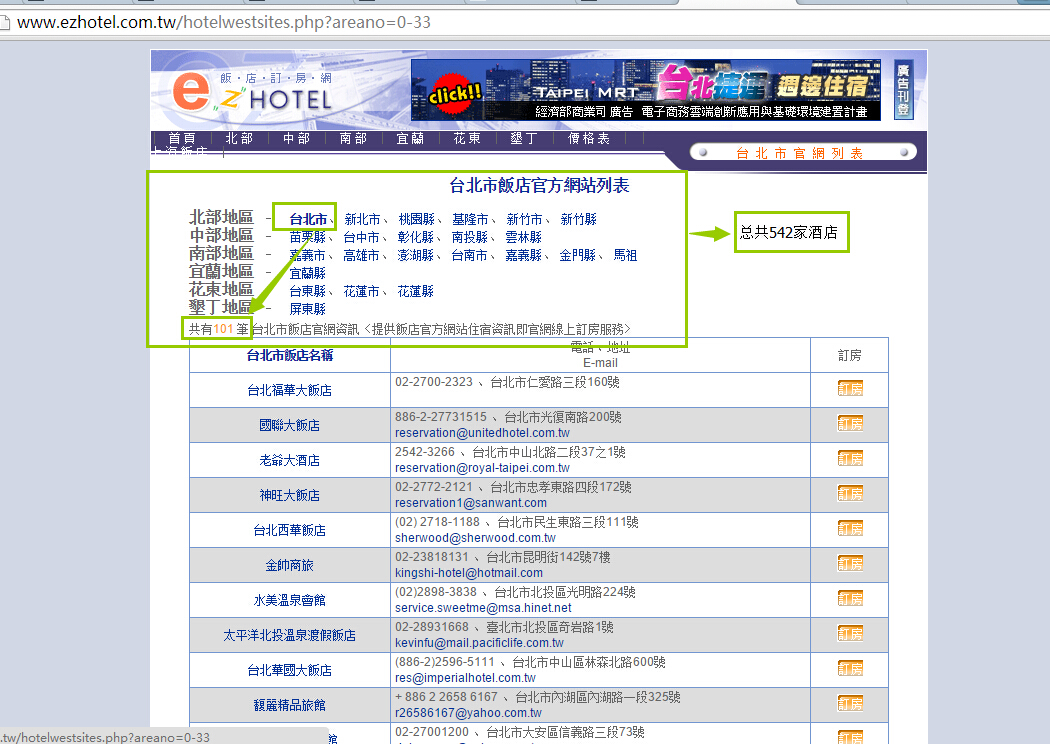Click 訂房 icon for 台北西華飯店
The image size is (1050, 744).
[850, 528]
